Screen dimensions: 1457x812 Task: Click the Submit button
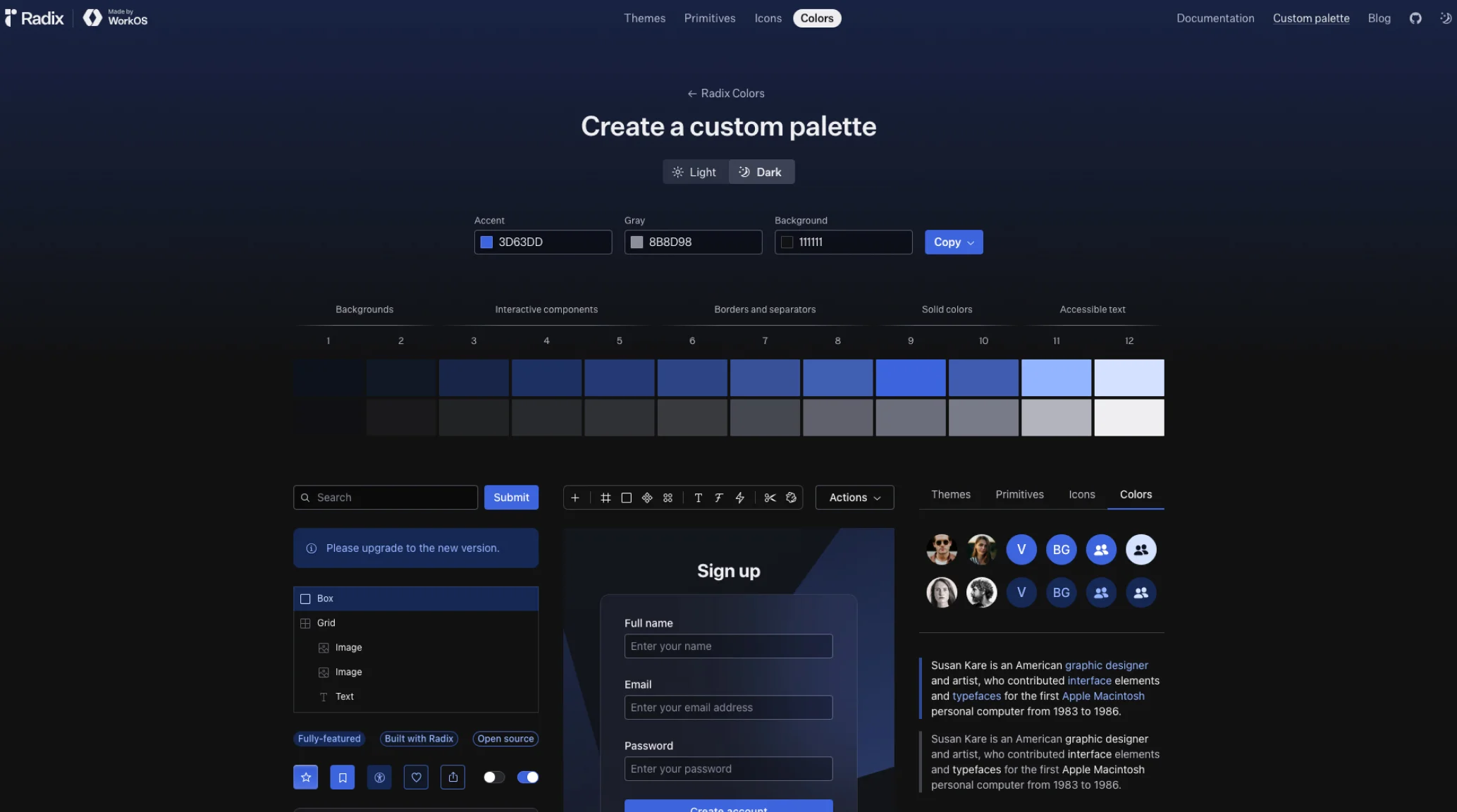(511, 498)
